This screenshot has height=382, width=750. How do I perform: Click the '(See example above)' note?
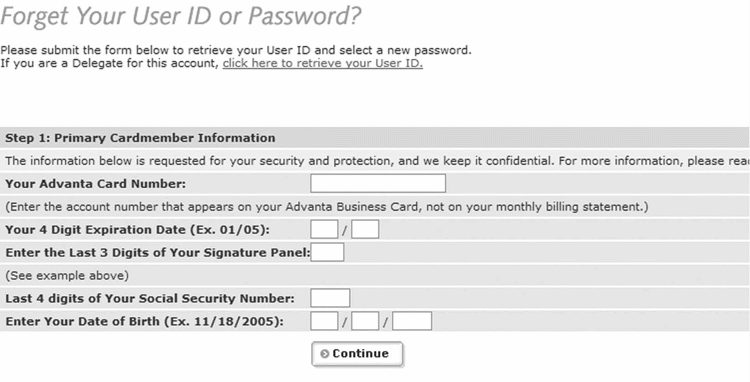[67, 276]
